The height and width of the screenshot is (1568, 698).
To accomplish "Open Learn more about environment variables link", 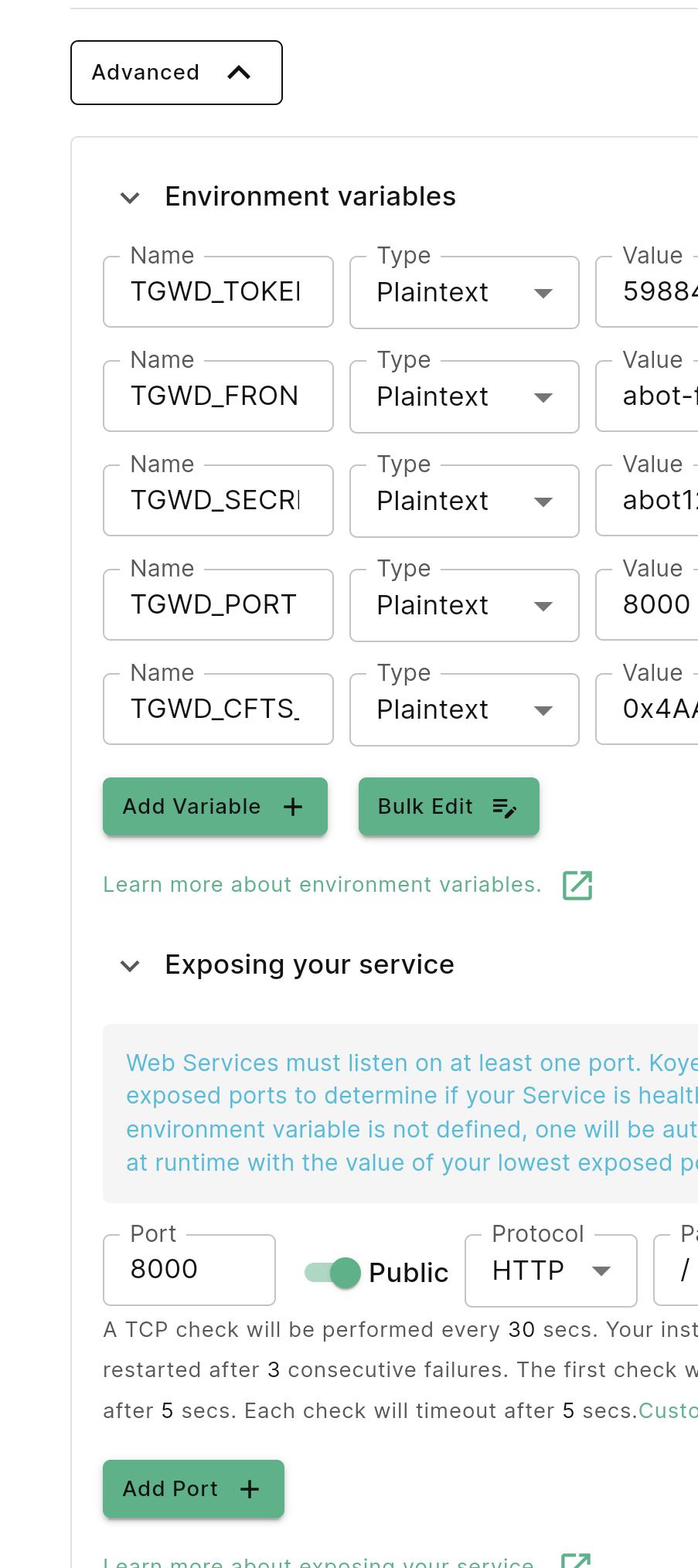I will point(322,885).
